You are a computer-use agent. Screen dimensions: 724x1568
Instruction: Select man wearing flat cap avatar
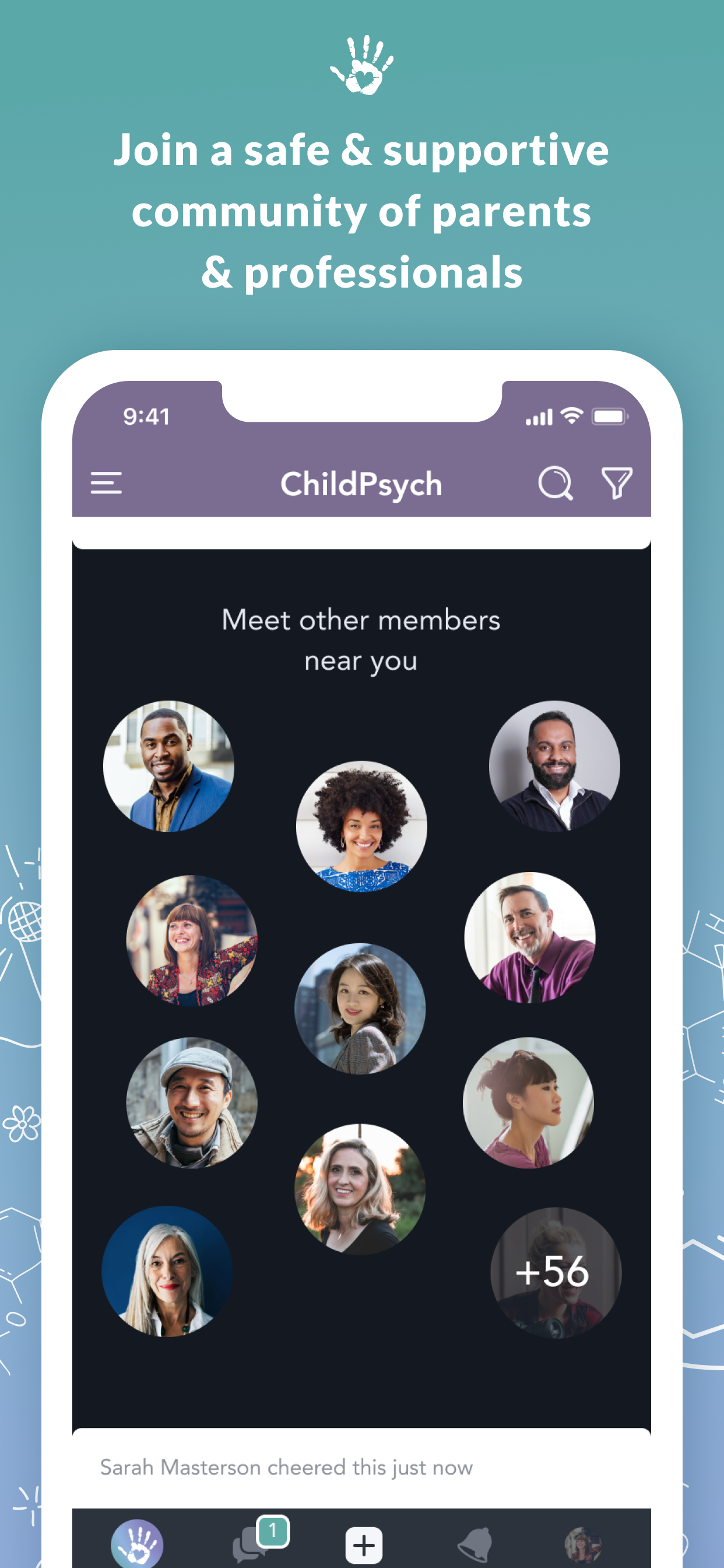[x=192, y=1102]
